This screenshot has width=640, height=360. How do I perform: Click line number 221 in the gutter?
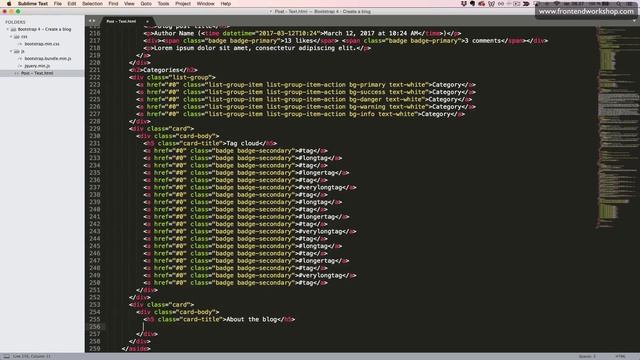click(x=95, y=70)
